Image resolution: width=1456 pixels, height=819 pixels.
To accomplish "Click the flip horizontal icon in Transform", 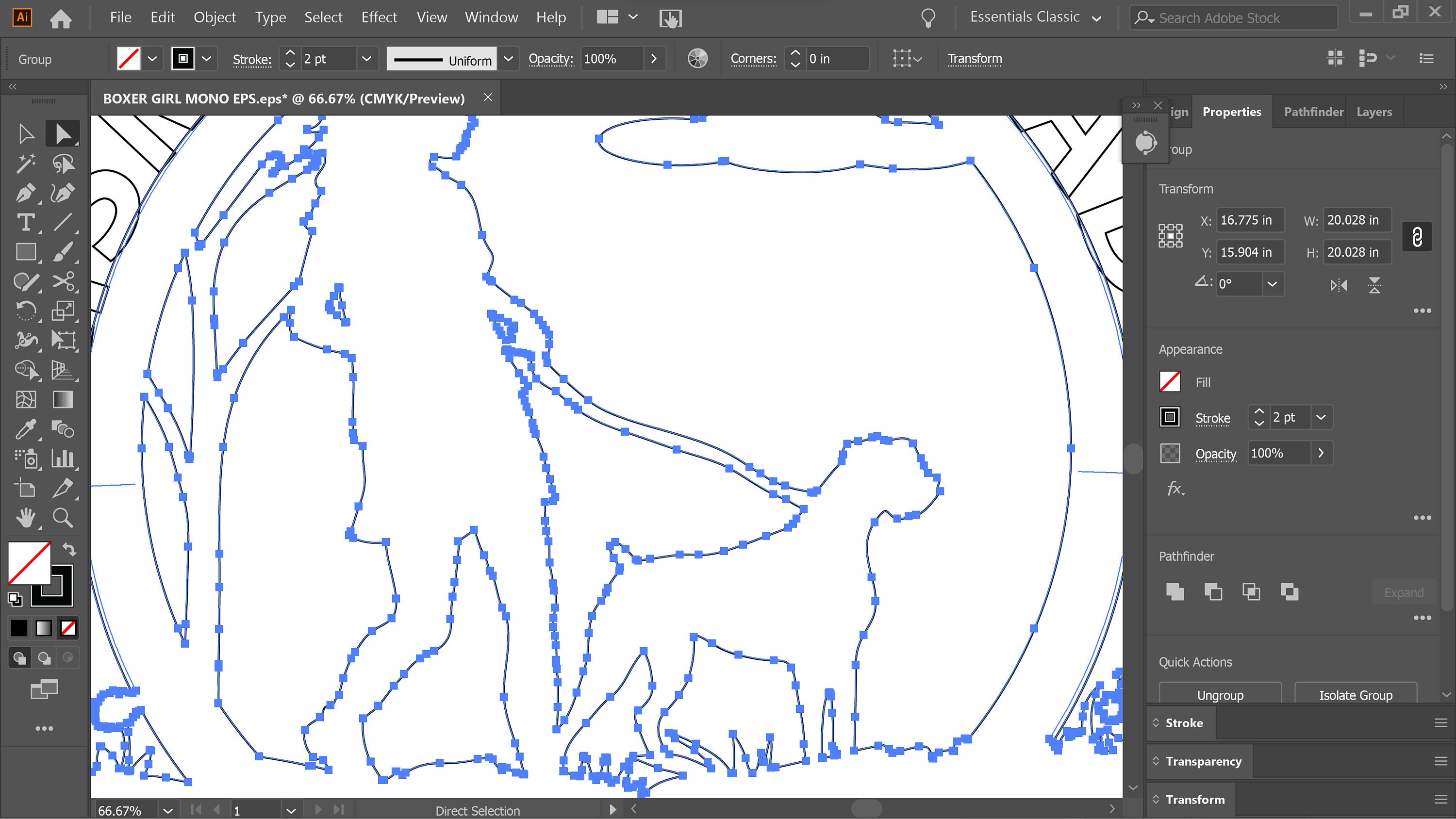I will (x=1339, y=285).
